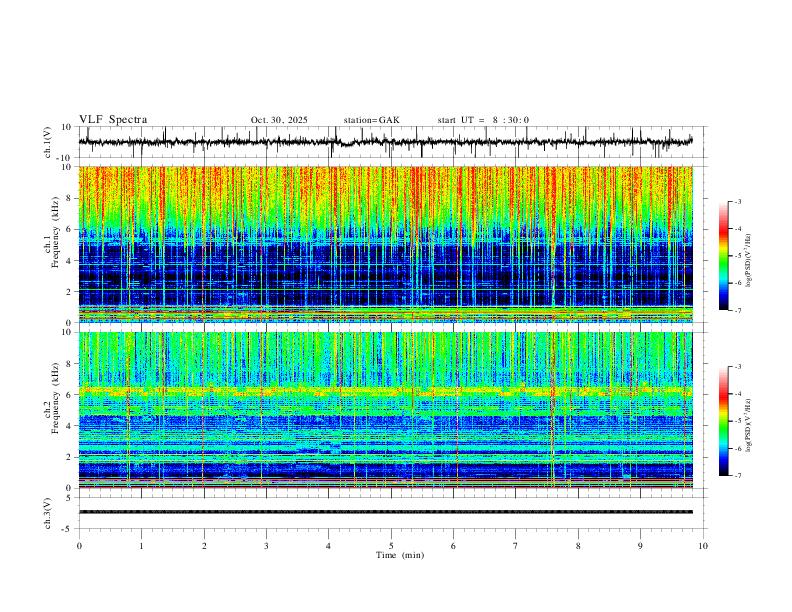This screenshot has width=792, height=612.
Task: Click the 'ch.1(V)' waveform axis label
Action: point(47,142)
